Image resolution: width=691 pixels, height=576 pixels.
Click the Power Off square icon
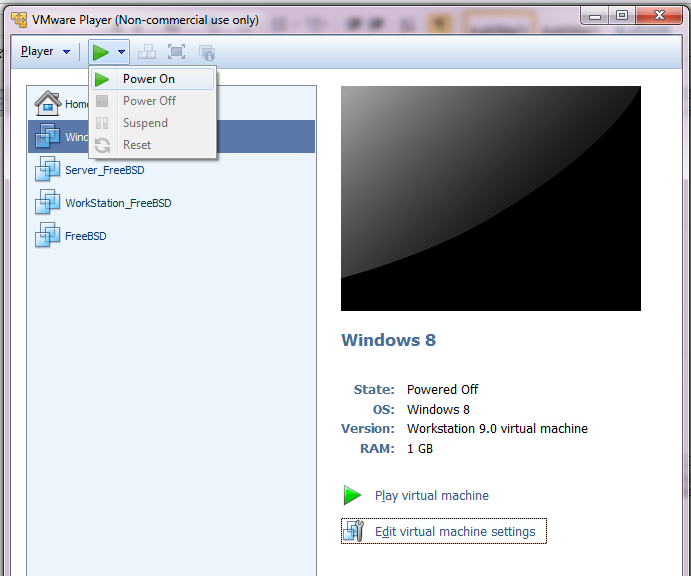pyautogui.click(x=102, y=101)
